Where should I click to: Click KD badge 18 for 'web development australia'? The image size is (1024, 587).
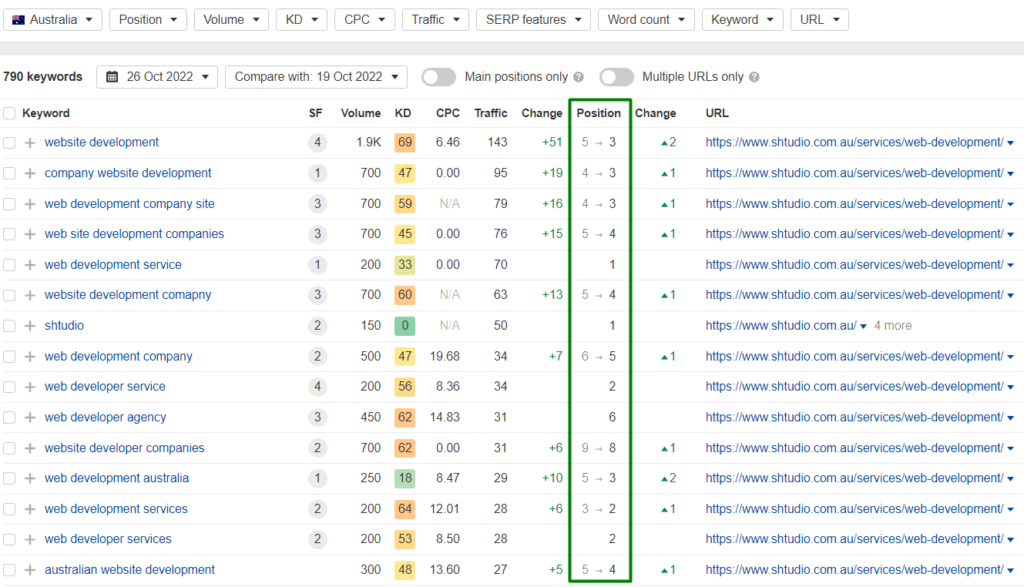[x=405, y=478]
